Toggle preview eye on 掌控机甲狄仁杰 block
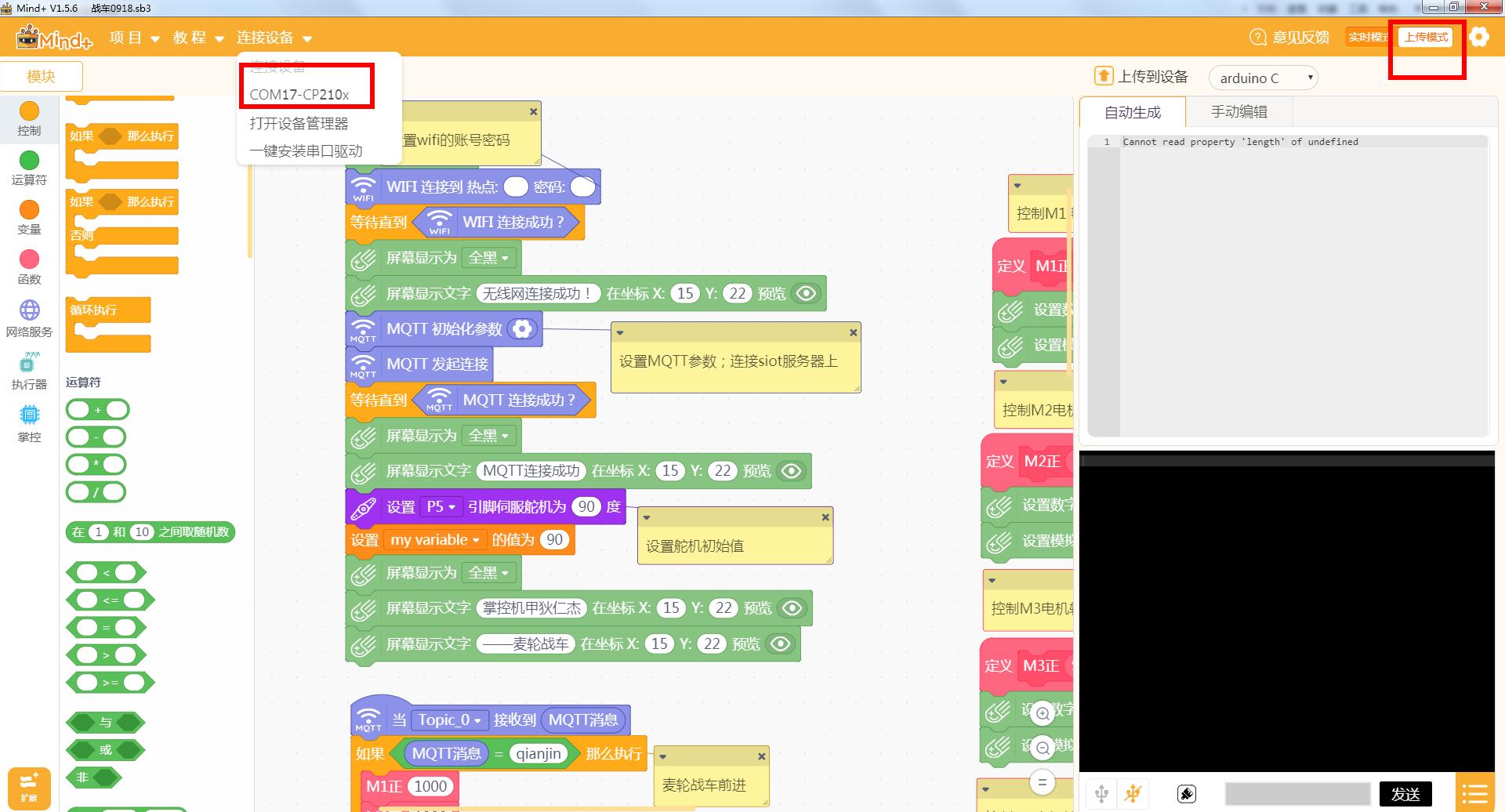This screenshot has width=1505, height=812. pyautogui.click(x=792, y=608)
